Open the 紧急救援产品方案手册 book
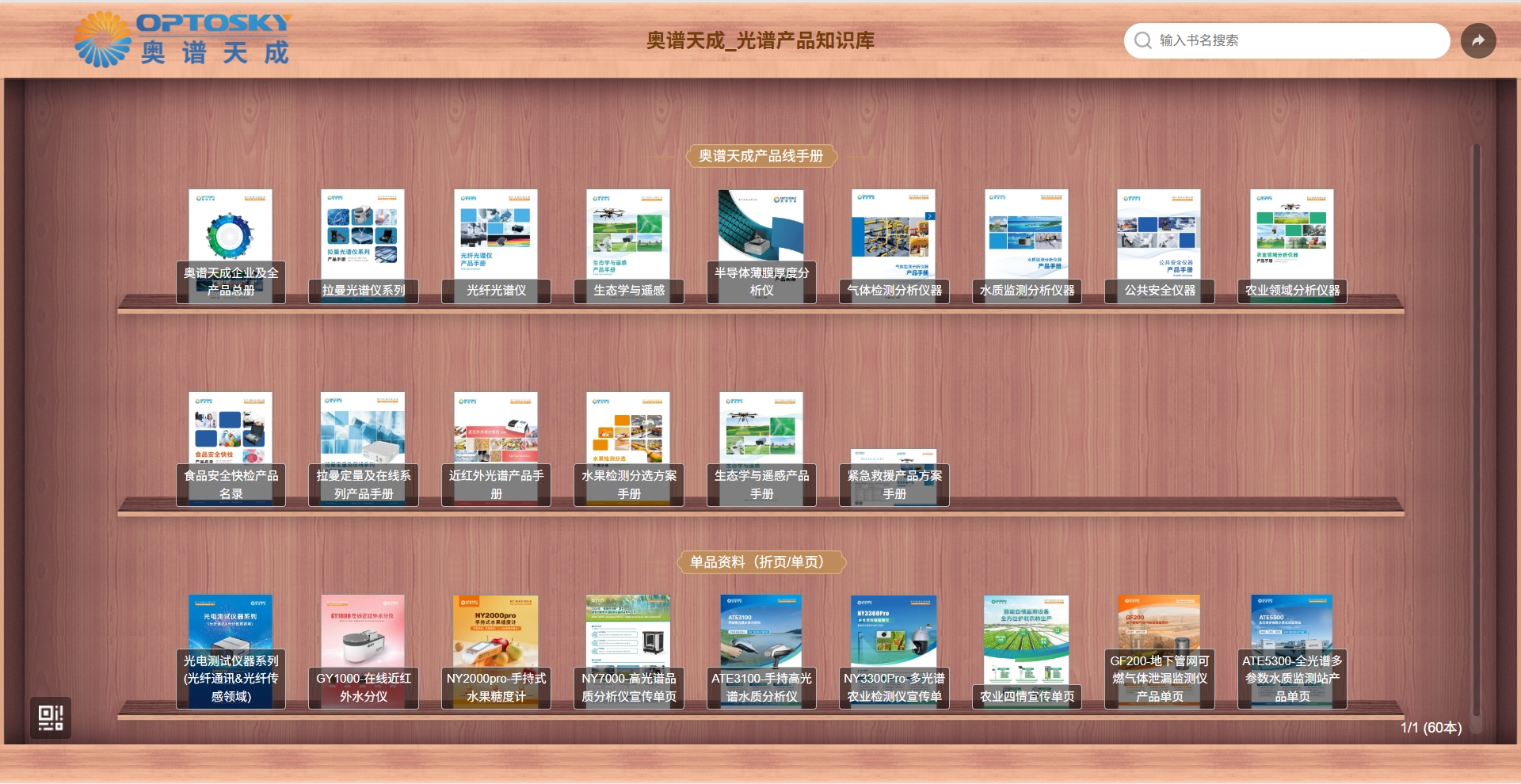The image size is (1521, 784). pos(894,477)
